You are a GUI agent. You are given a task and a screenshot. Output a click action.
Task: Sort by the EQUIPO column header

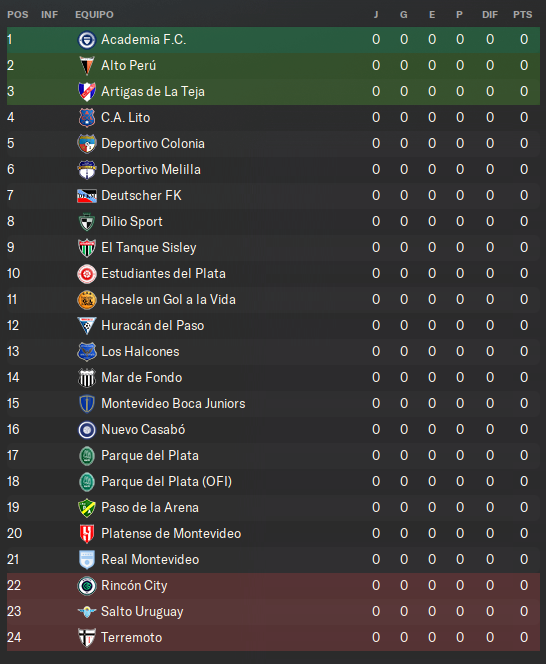click(94, 15)
